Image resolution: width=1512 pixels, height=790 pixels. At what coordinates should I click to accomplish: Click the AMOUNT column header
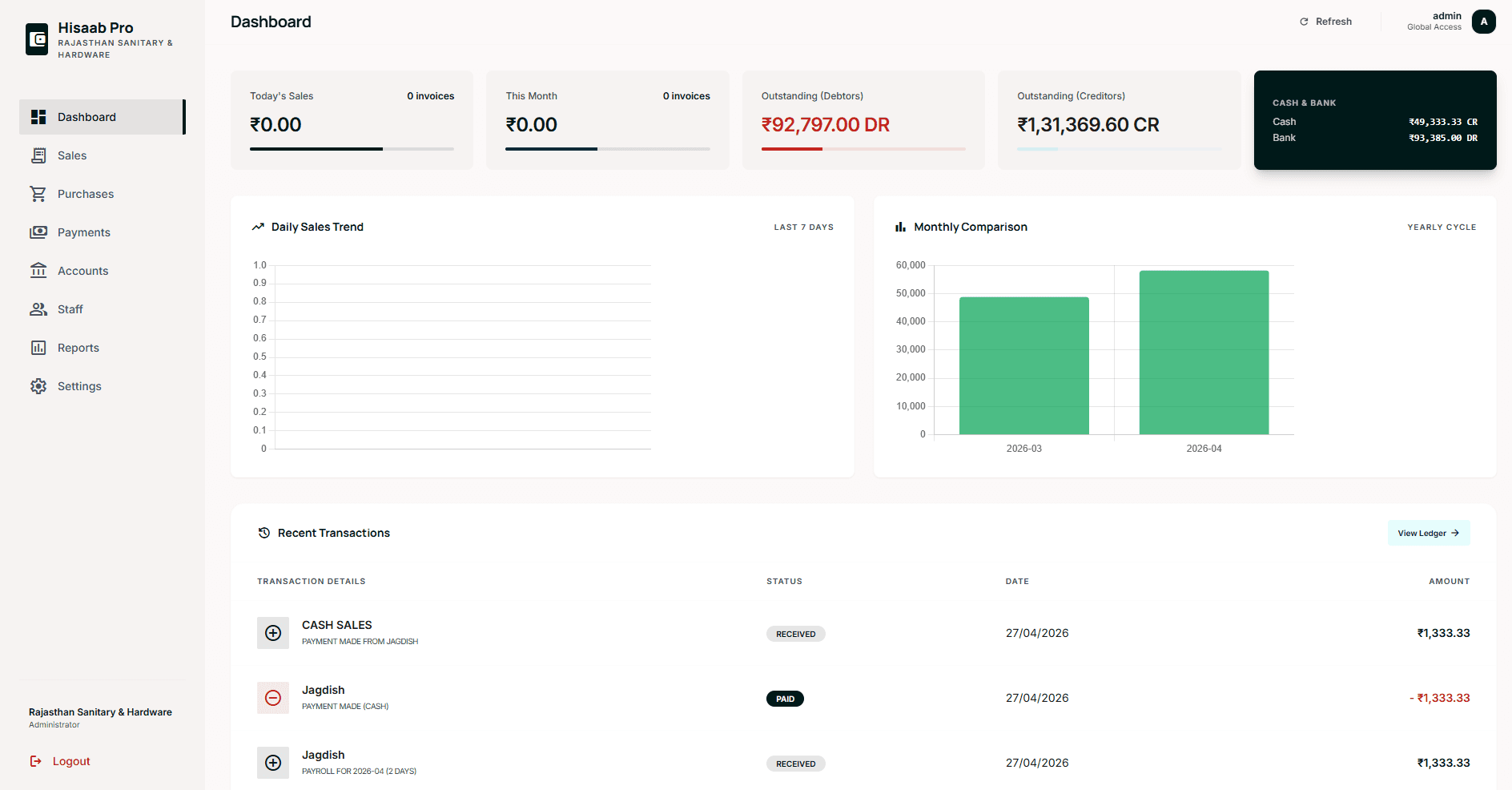(1450, 582)
